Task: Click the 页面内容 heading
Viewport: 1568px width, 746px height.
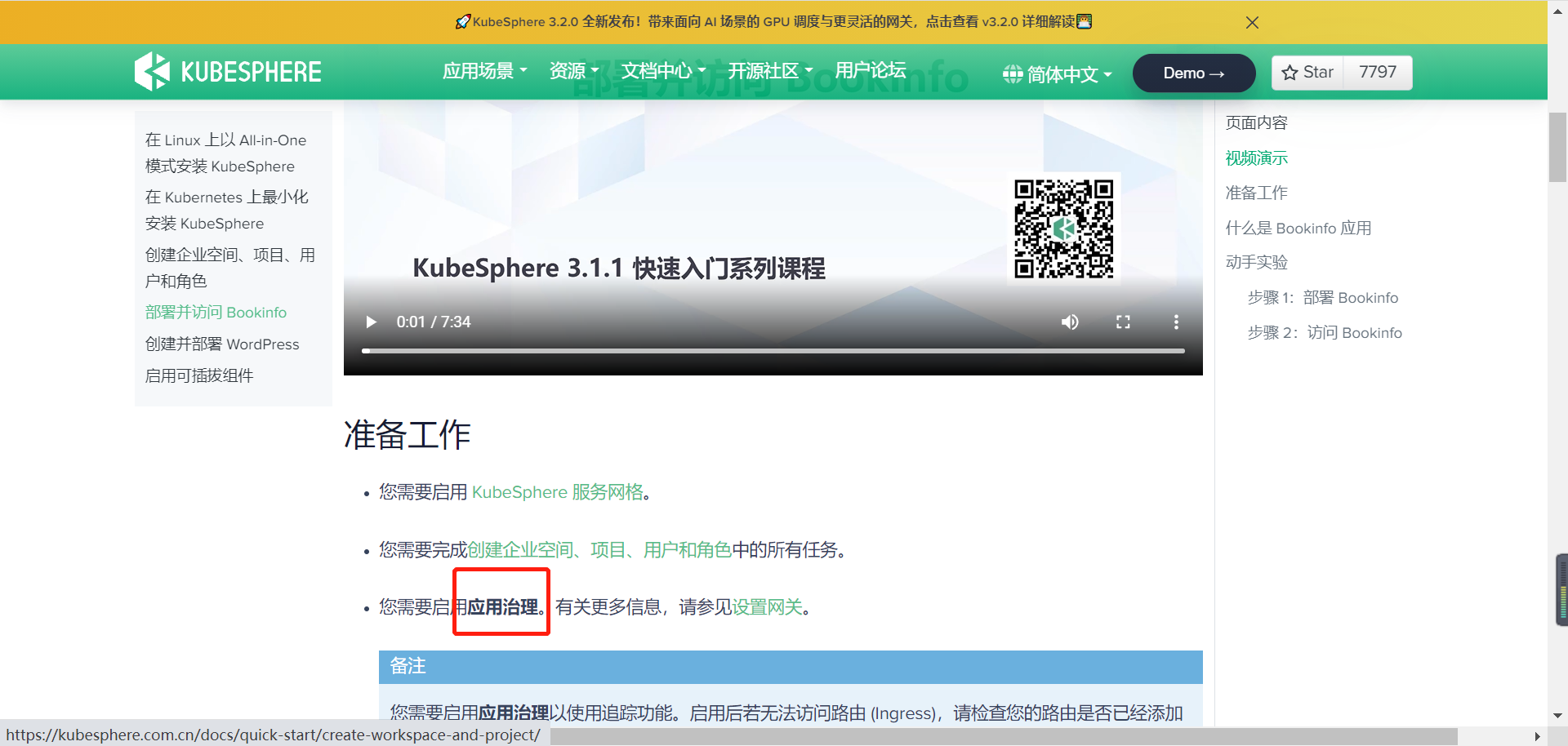Action: (x=1256, y=123)
